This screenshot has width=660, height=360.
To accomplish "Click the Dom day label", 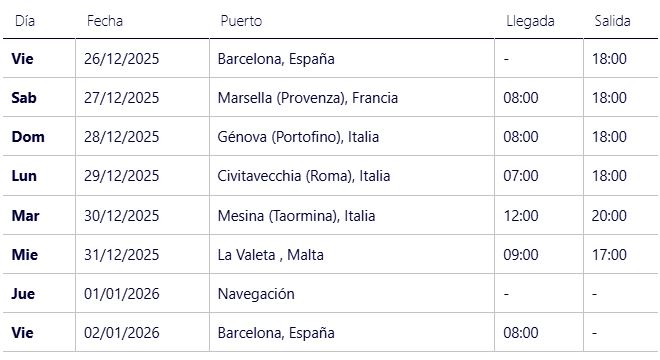I will 28,137.
